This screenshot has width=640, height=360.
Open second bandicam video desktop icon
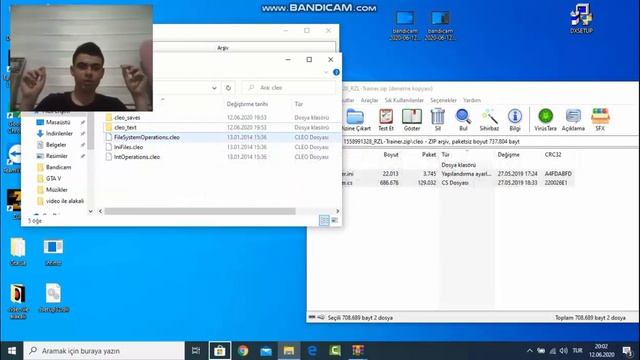pos(440,25)
